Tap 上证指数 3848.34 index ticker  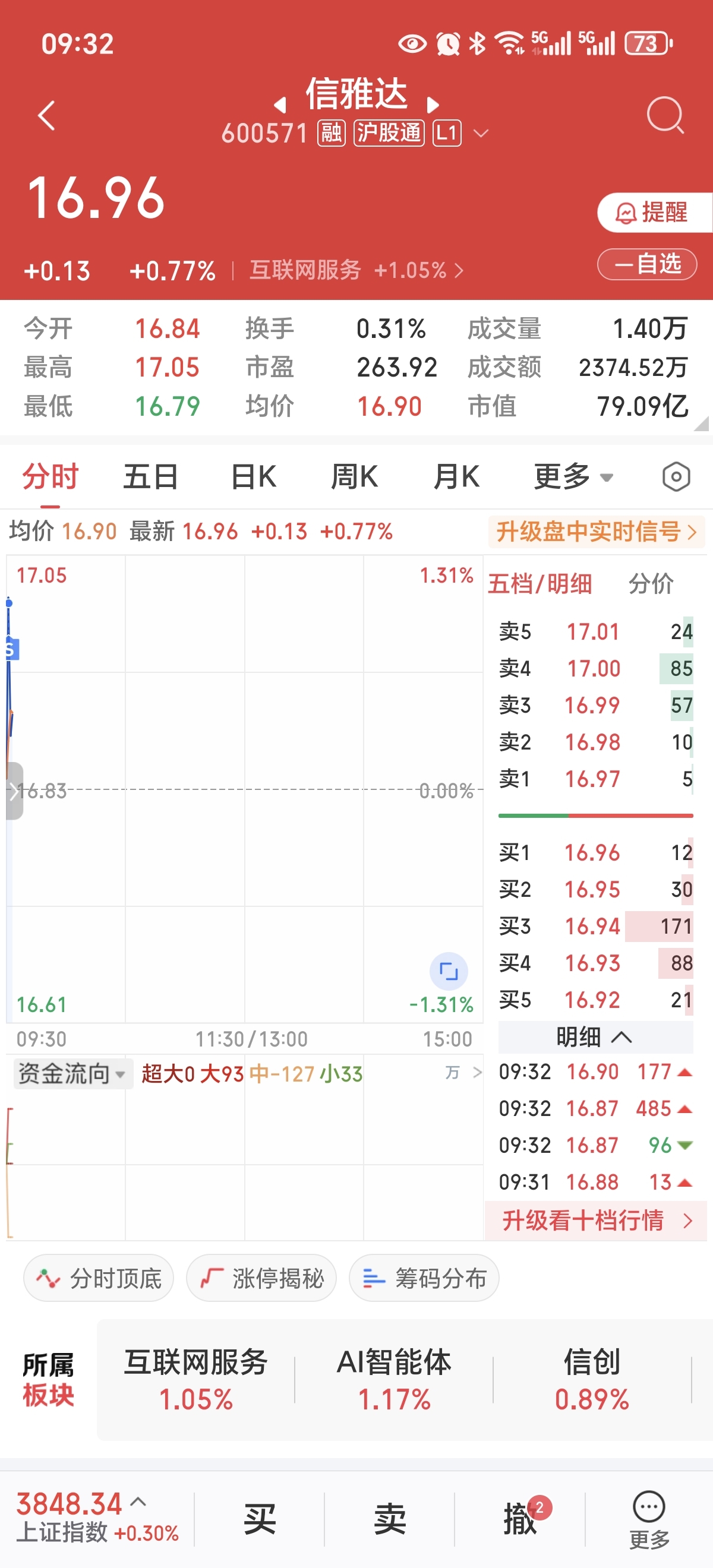click(x=97, y=1518)
